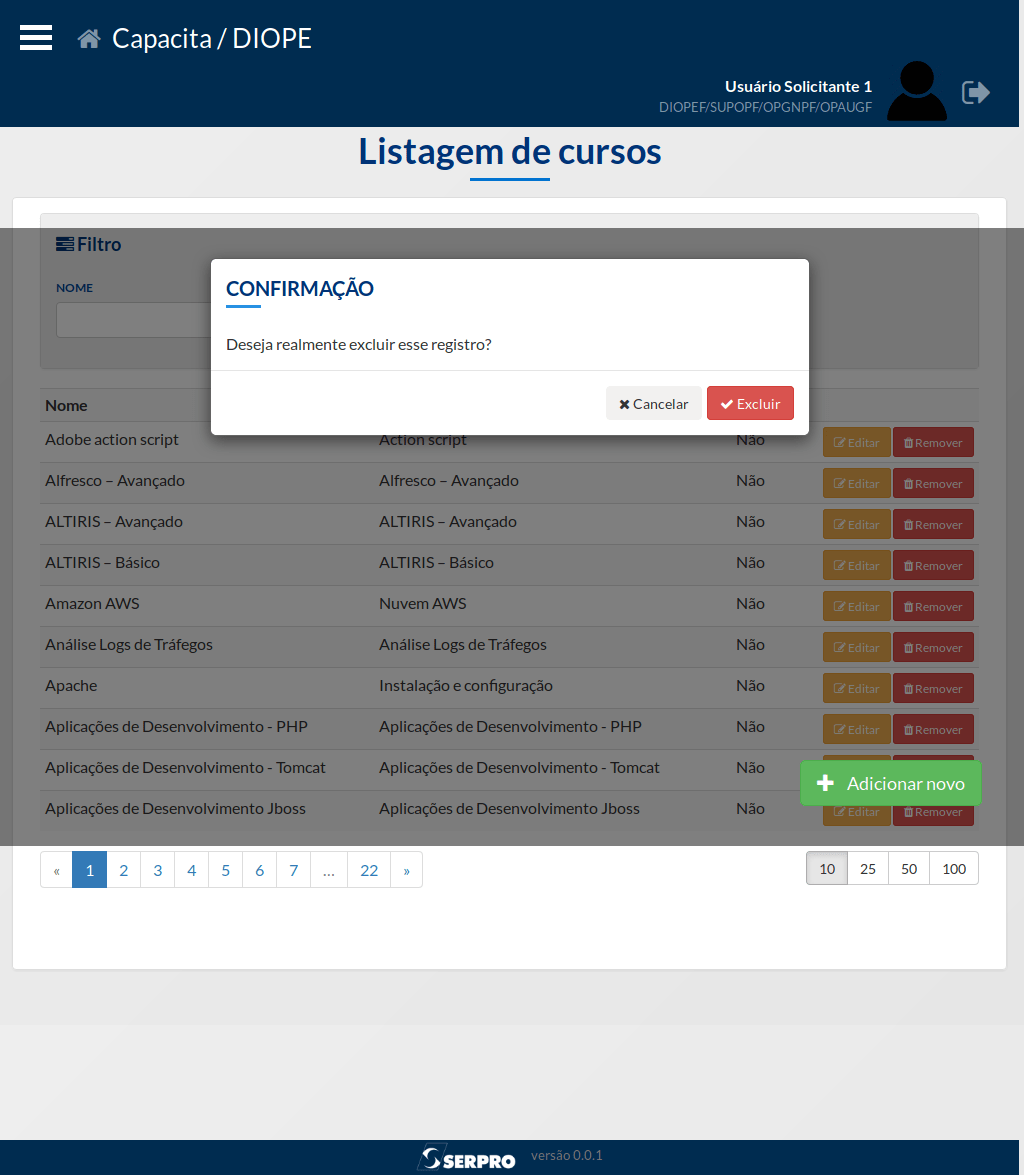The width and height of the screenshot is (1024, 1175).
Task: Confirm deletion by clicking Excluir
Action: point(750,403)
